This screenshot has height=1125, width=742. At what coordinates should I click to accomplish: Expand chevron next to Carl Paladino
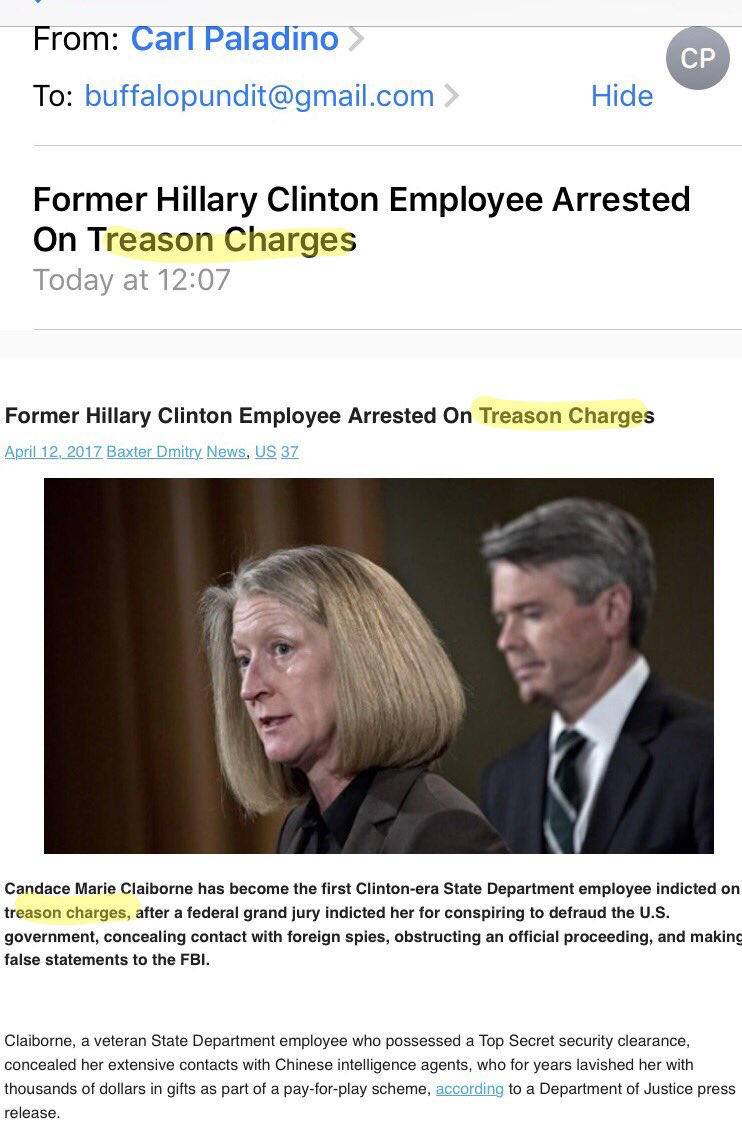[x=356, y=39]
